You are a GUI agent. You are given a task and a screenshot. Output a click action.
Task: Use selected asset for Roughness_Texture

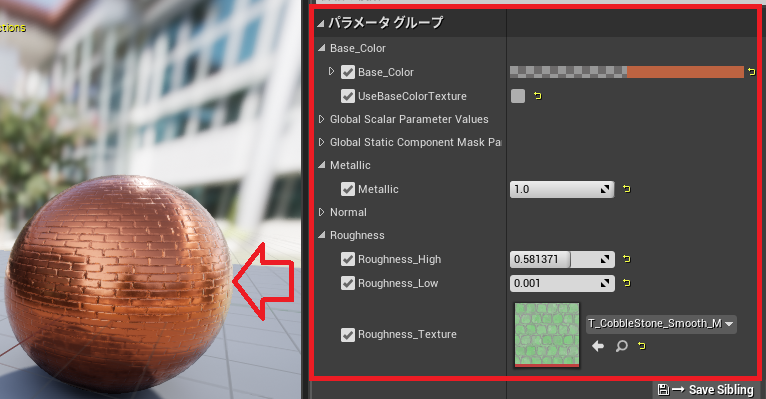598,346
